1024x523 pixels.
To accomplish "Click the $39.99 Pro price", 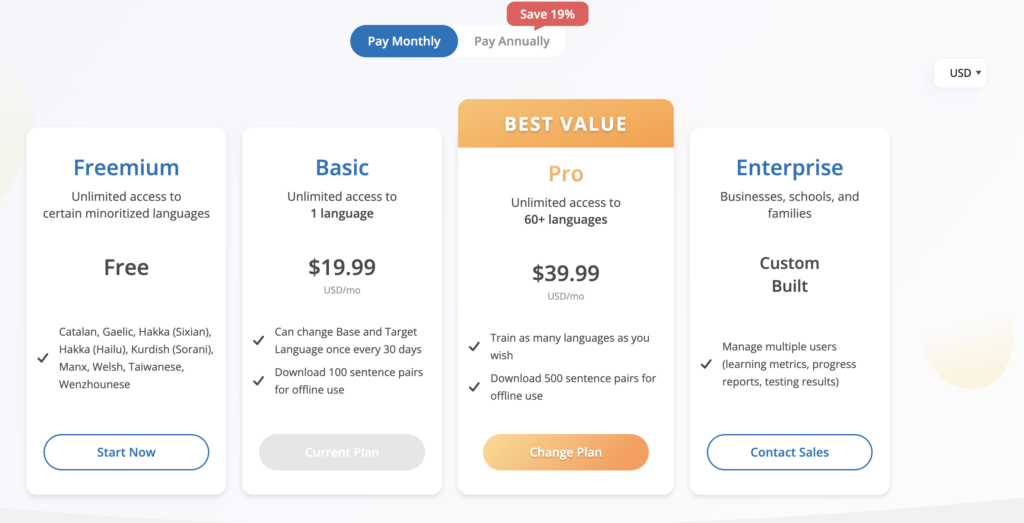I will [565, 273].
